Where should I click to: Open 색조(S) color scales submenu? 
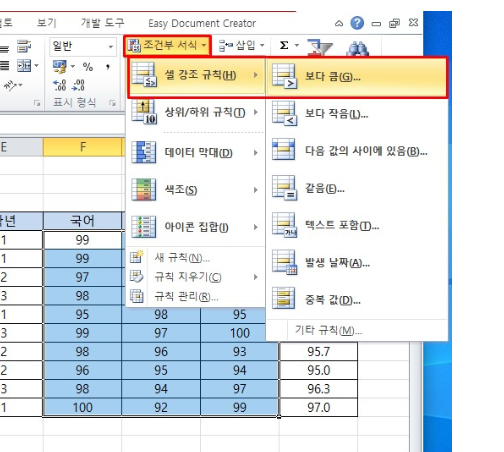[196, 190]
